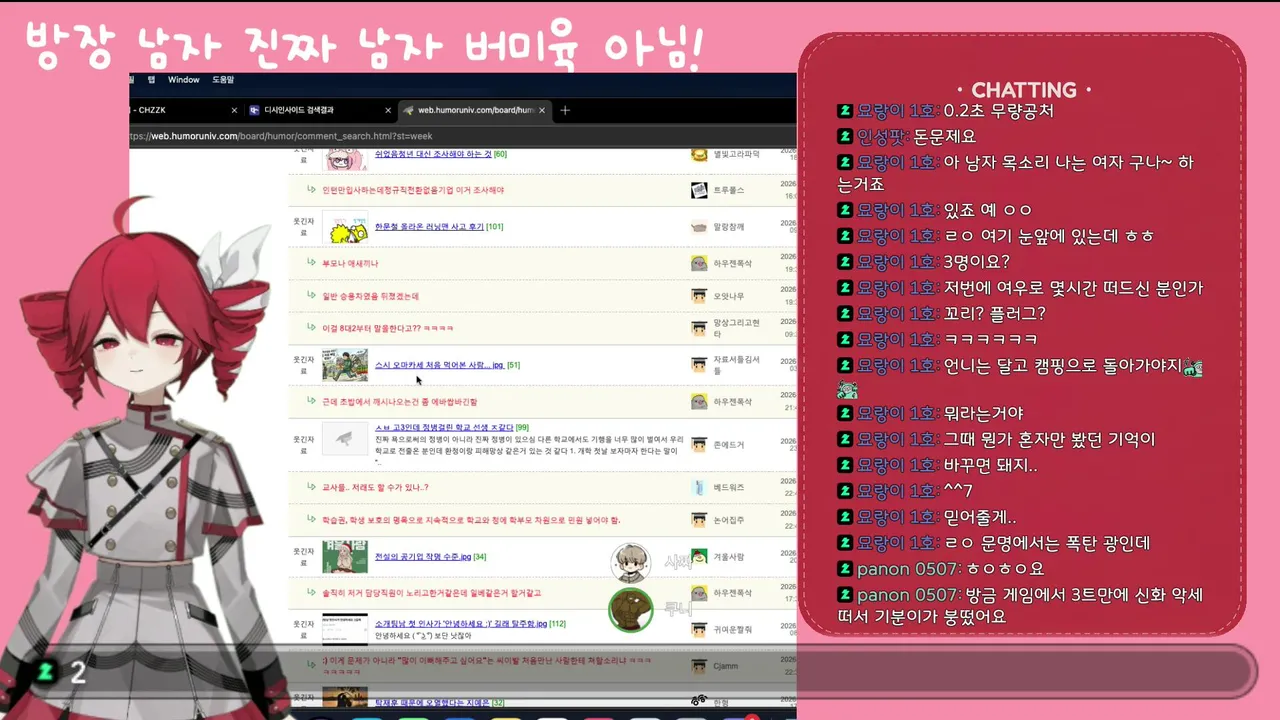Close the CHZZK browser tab
Viewport: 1280px width, 720px height.
coord(234,110)
